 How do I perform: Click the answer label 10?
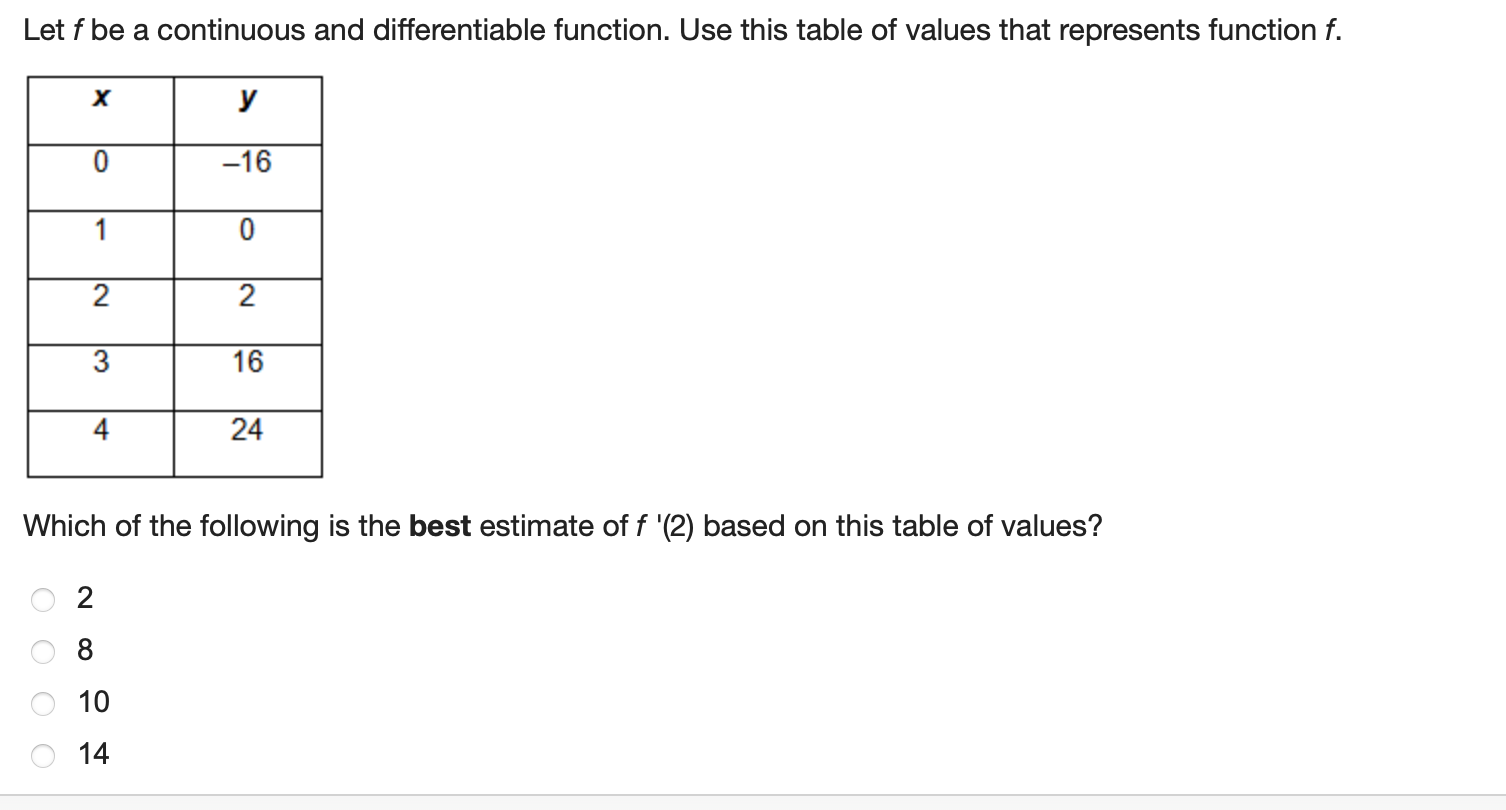(92, 702)
